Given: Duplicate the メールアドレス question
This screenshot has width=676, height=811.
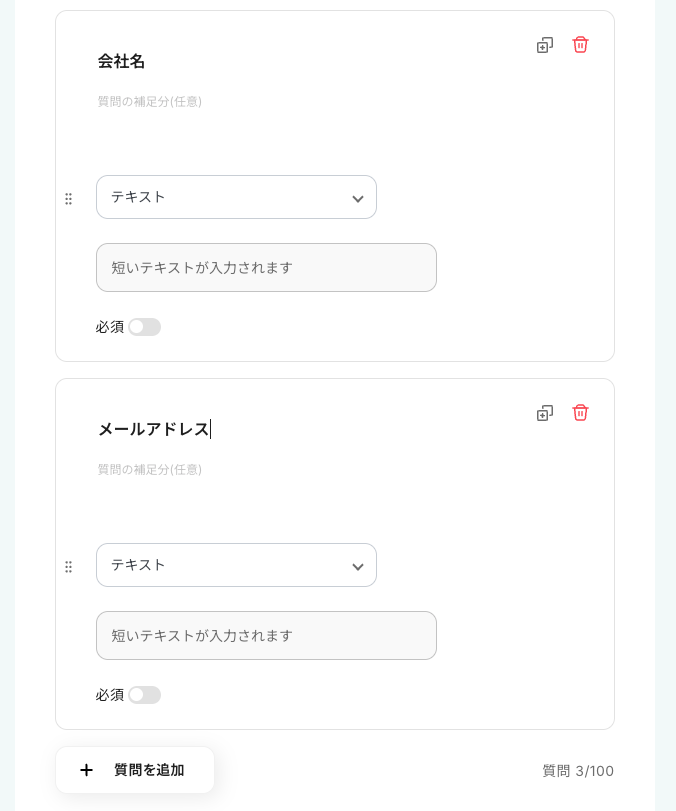Looking at the screenshot, I should (544, 413).
